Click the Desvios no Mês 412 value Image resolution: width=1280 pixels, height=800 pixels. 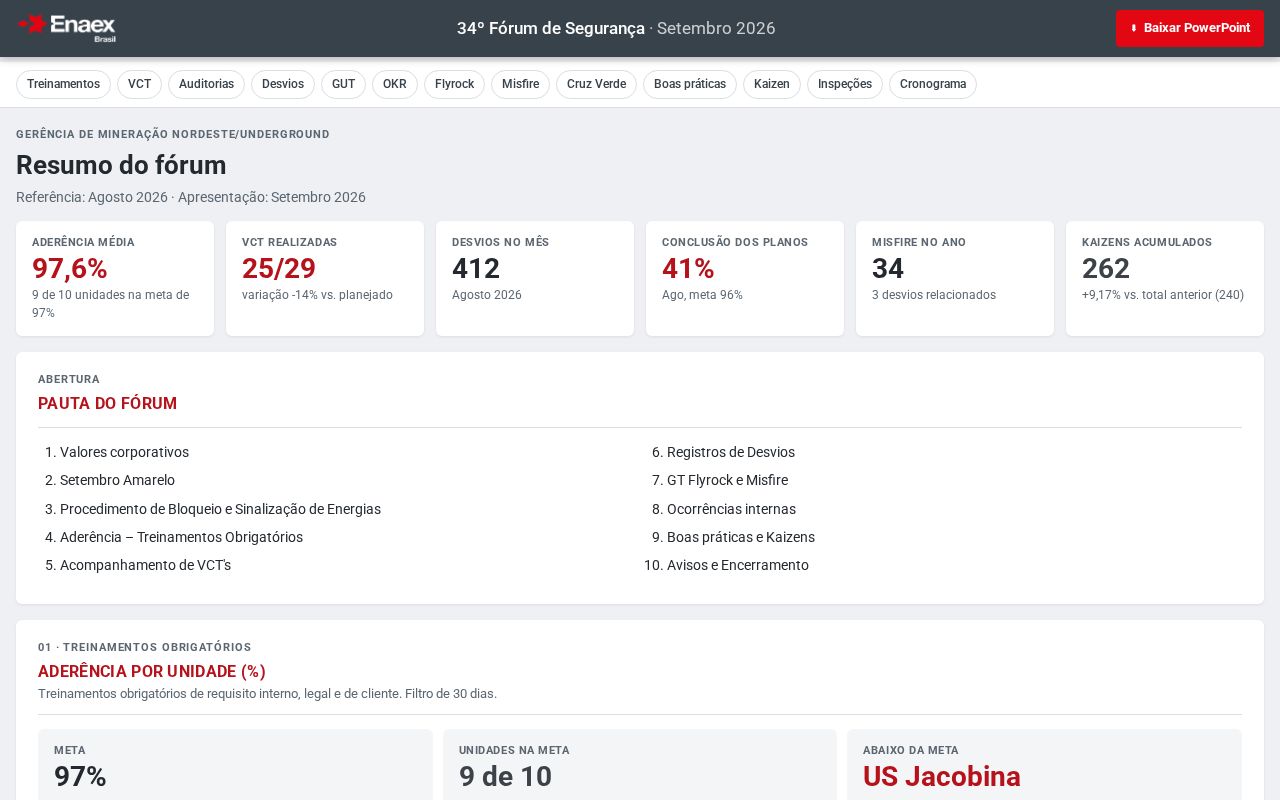pyautogui.click(x=476, y=269)
